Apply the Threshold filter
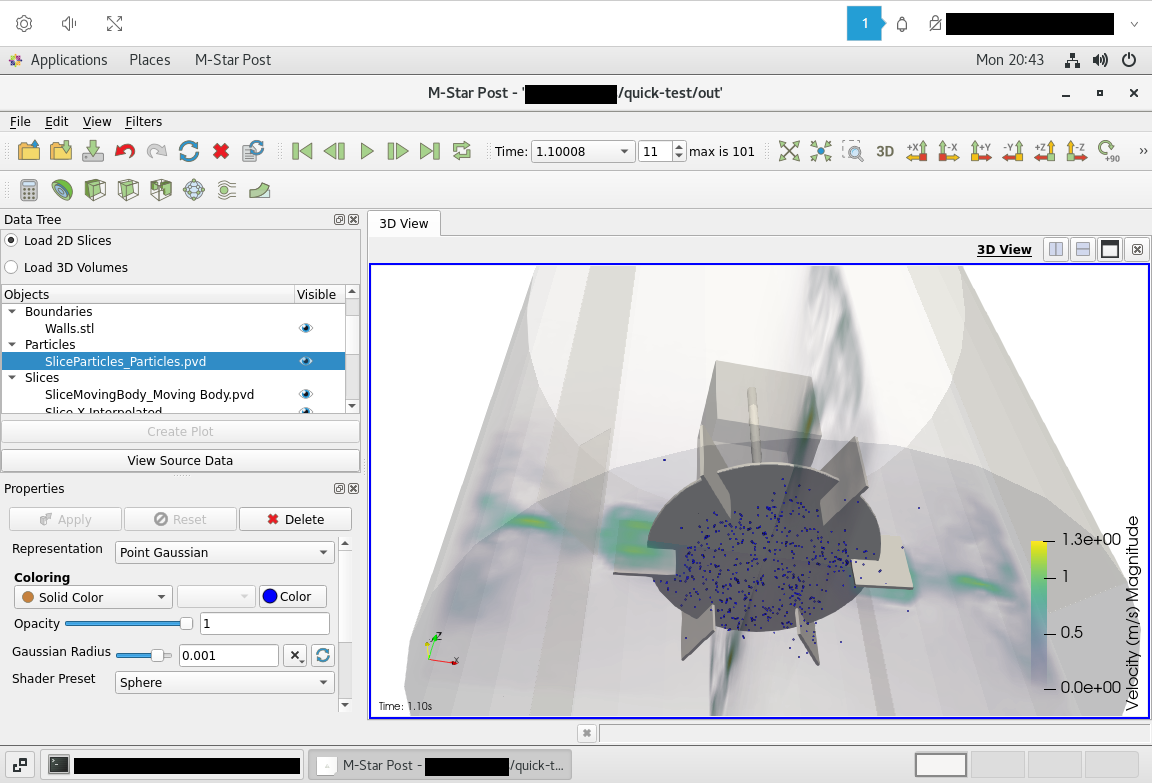Viewport: 1152px width, 783px height. pos(161,190)
